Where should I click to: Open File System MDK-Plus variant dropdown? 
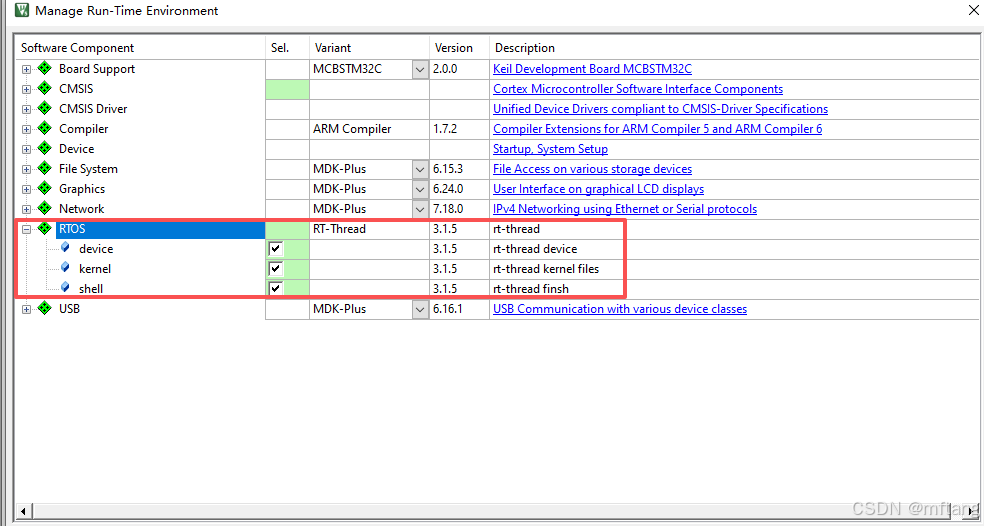420,169
